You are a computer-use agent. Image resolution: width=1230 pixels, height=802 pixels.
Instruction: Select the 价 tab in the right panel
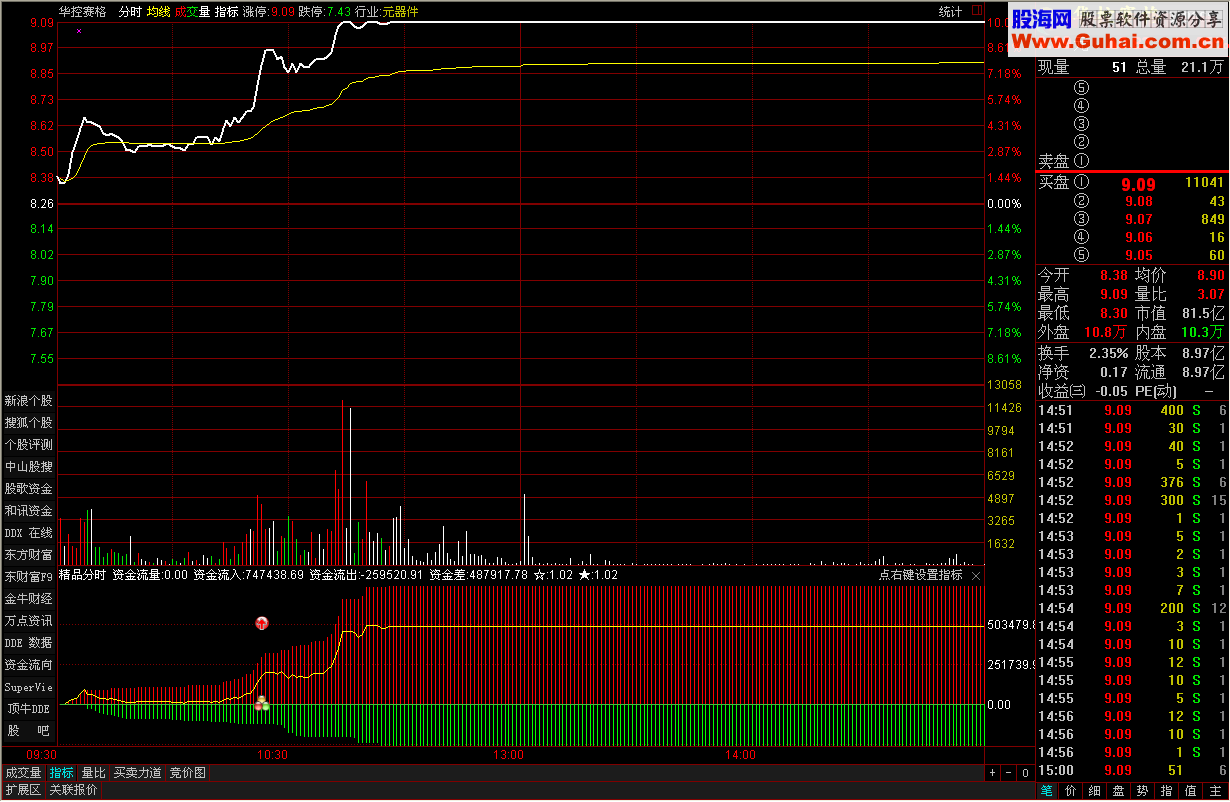[x=1071, y=790]
